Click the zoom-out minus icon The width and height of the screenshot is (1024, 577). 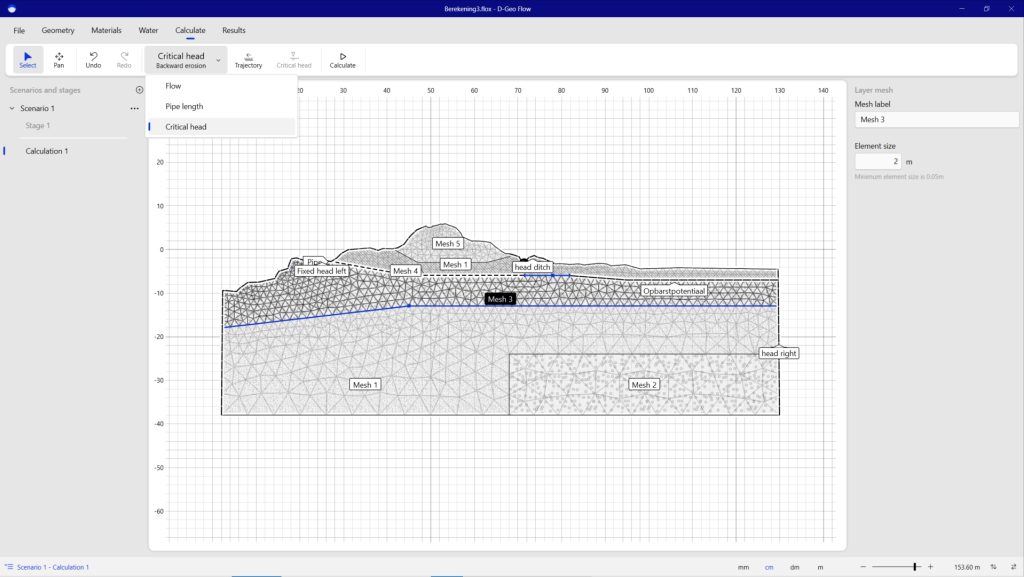865,567
